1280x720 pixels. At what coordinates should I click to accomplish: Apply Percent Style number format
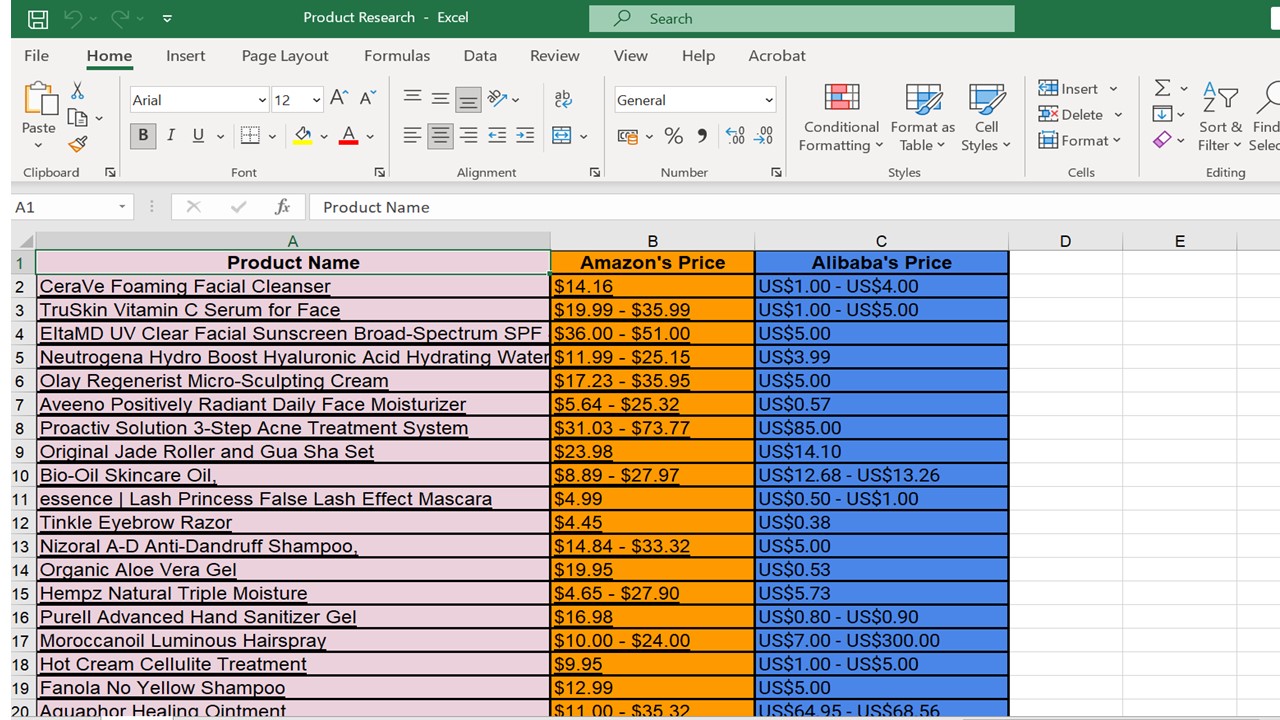(674, 136)
